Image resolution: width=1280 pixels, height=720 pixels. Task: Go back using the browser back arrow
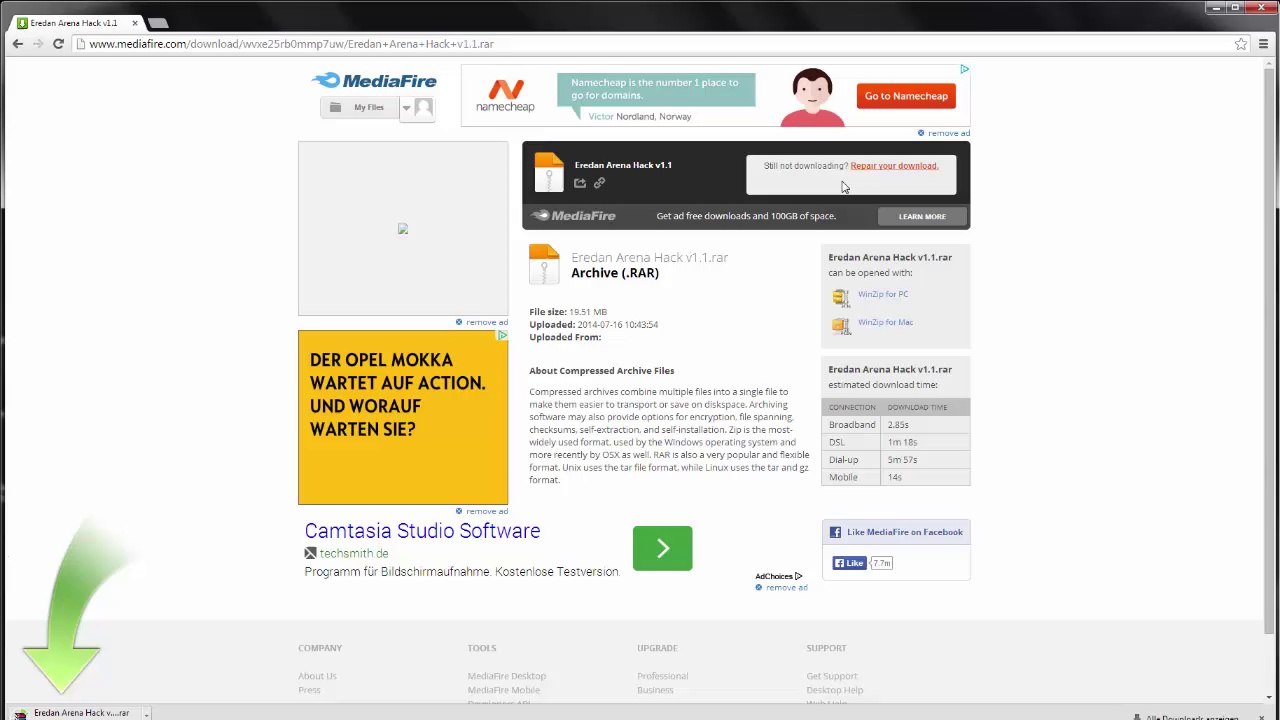[17, 44]
